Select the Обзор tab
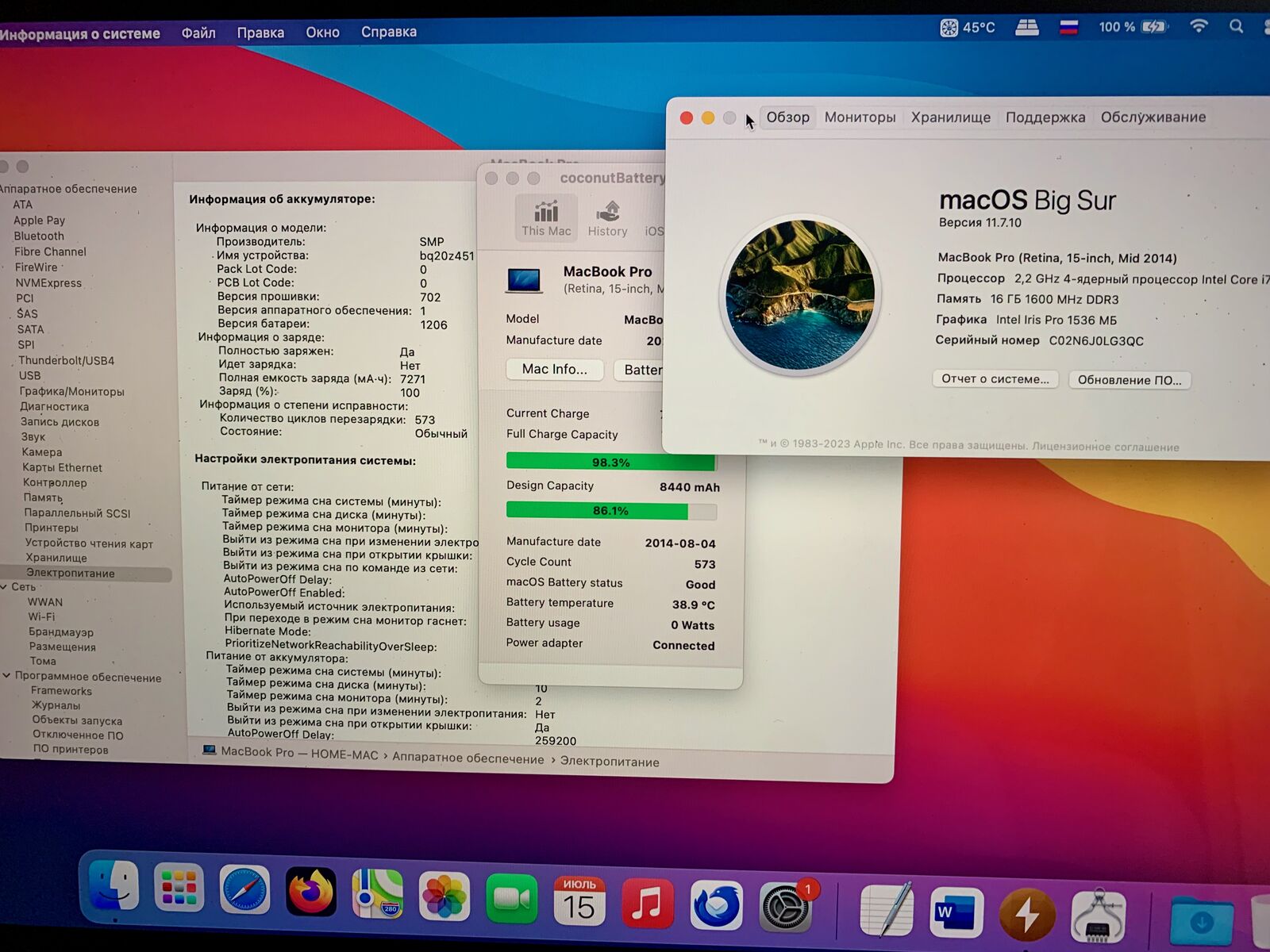This screenshot has width=1270, height=952. (787, 117)
